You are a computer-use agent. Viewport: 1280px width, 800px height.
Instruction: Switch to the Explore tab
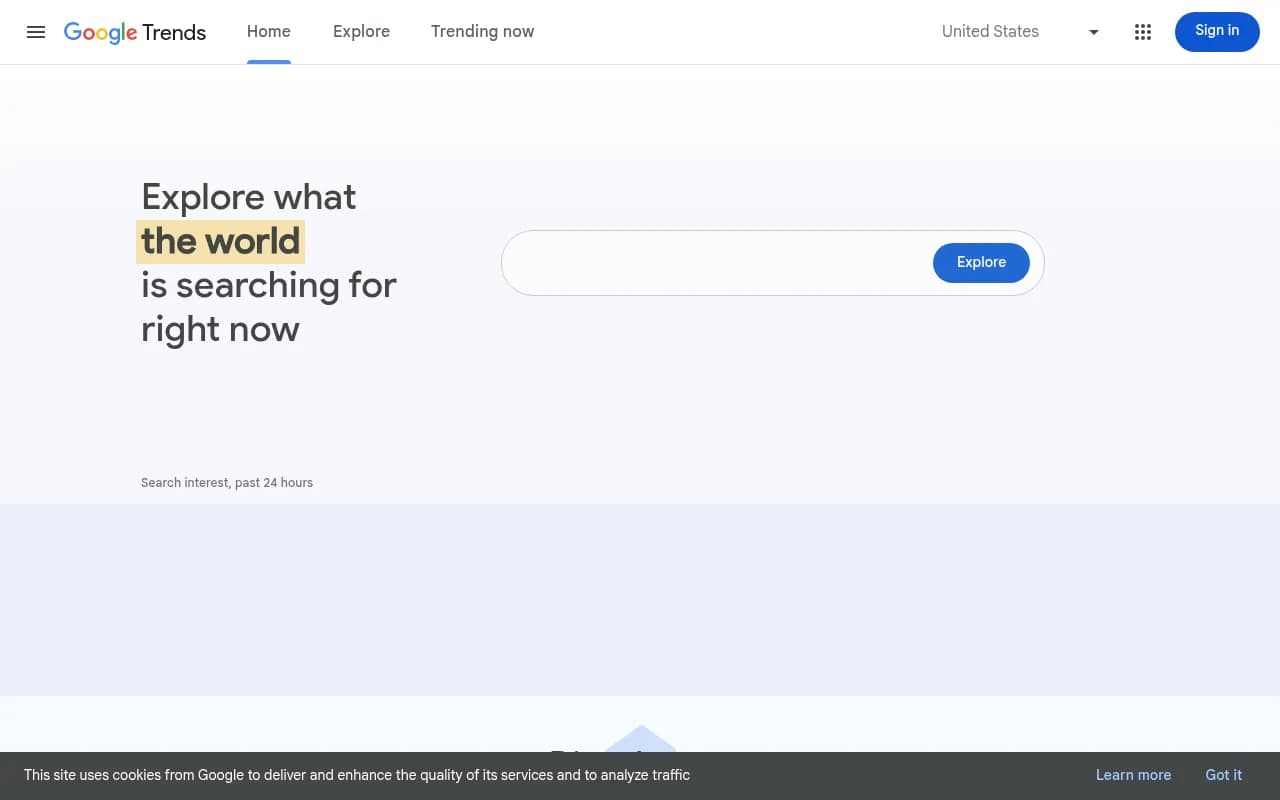361,31
